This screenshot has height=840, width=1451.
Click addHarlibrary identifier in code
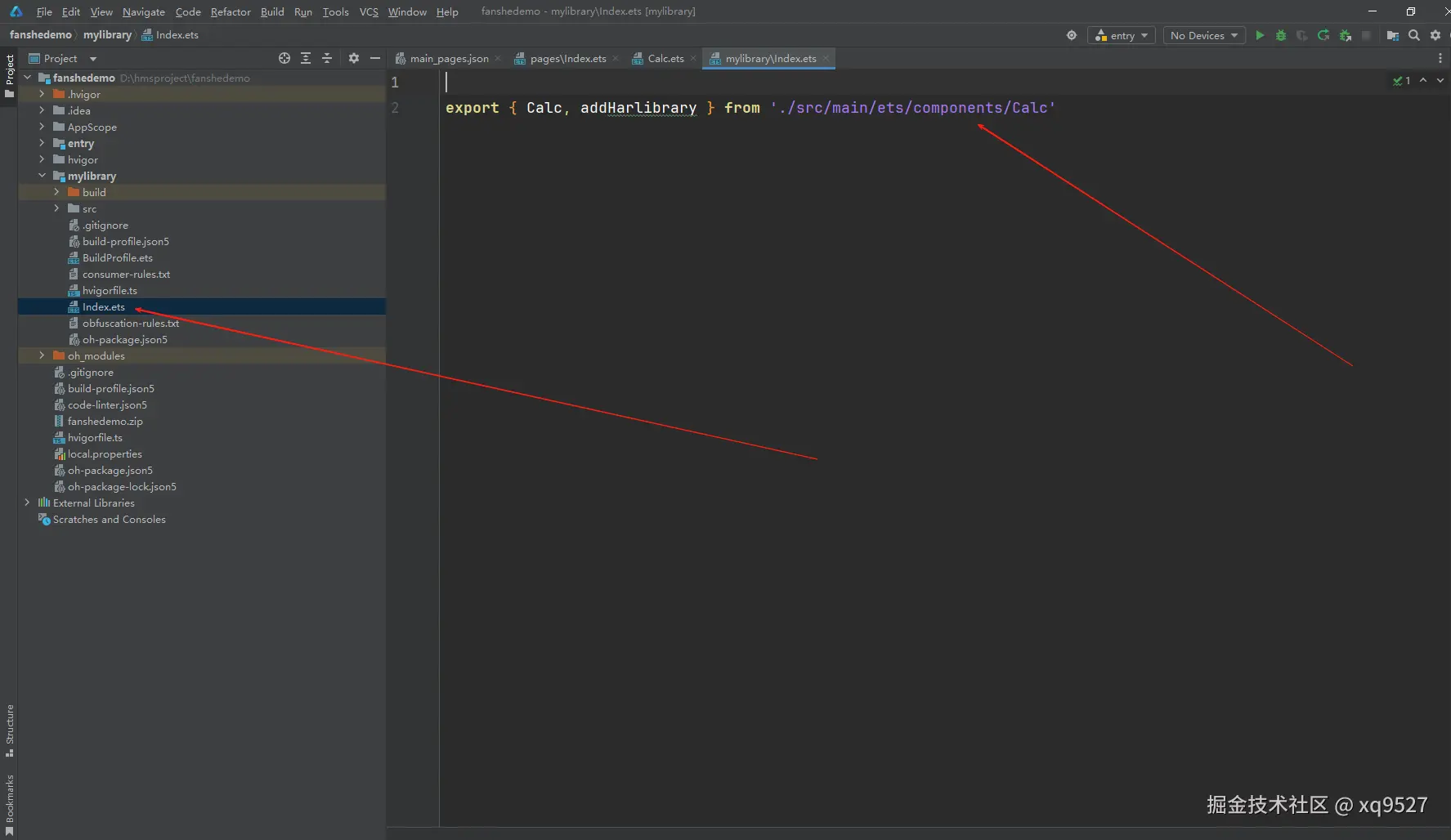tap(638, 108)
